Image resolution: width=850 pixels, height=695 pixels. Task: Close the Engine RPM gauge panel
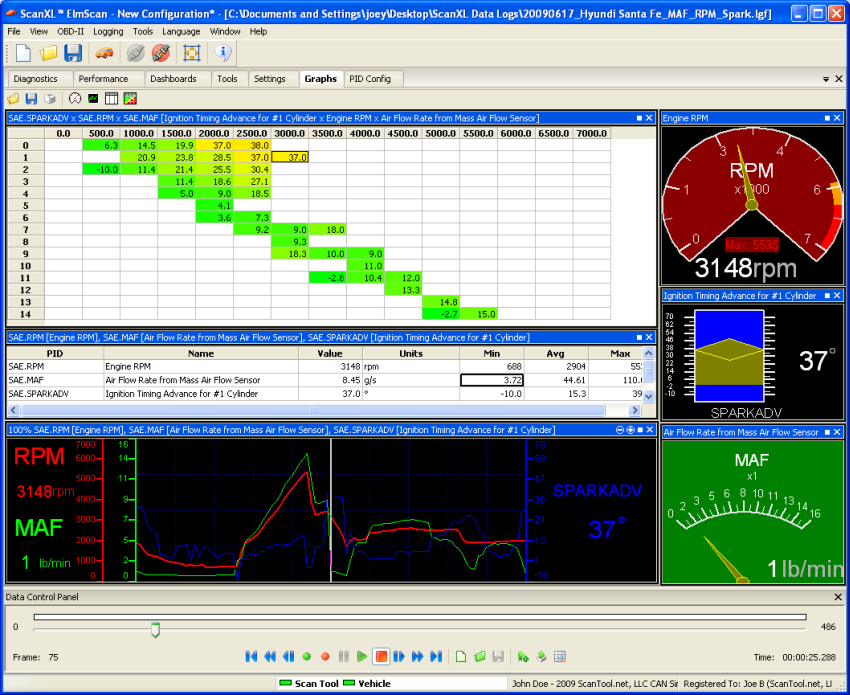(837, 118)
